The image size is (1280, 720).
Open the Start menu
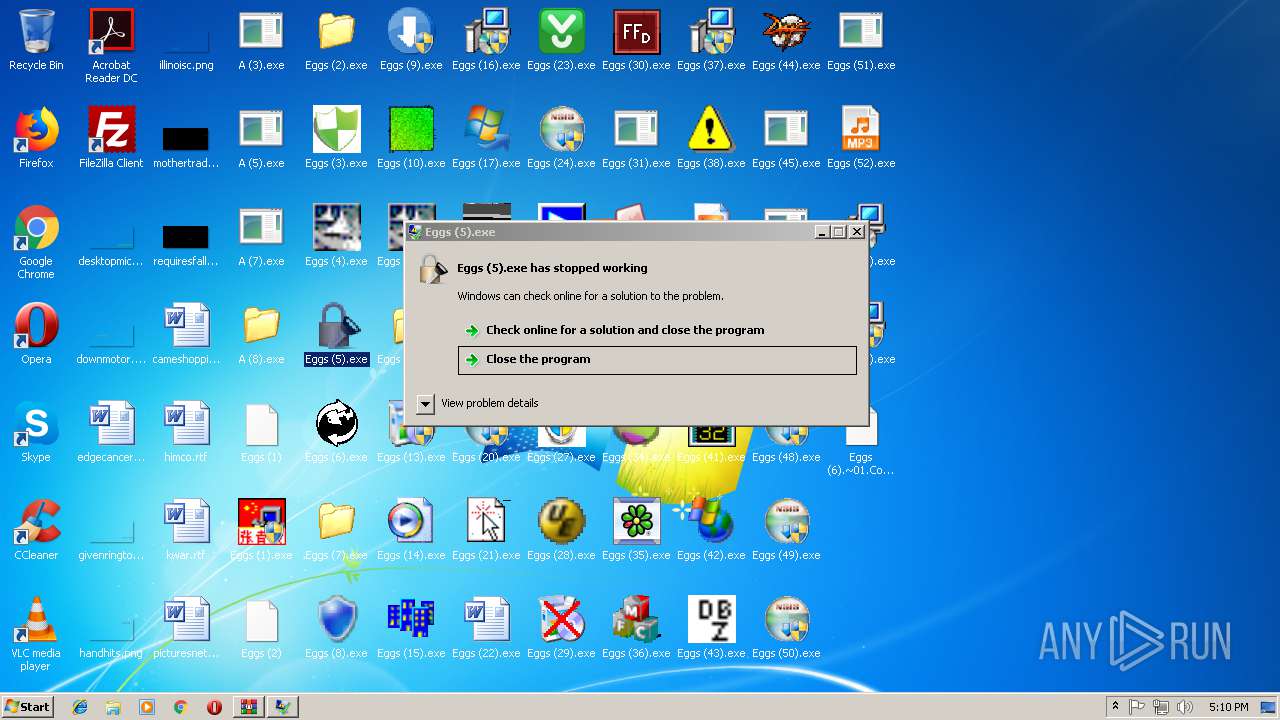point(28,707)
